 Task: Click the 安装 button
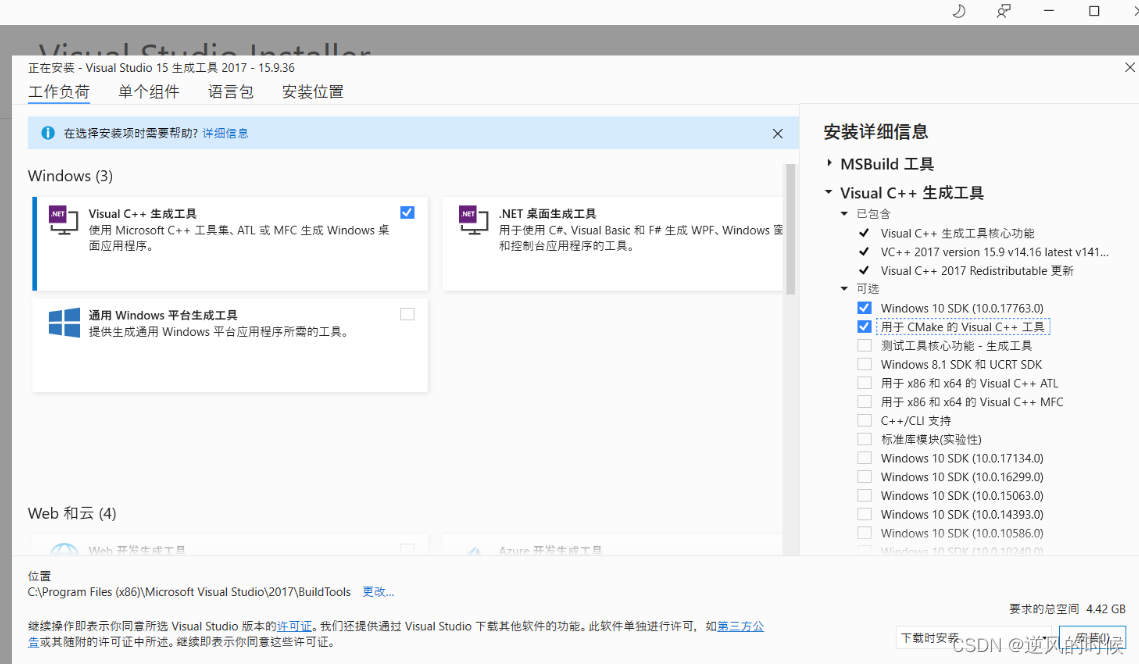pos(1093,637)
